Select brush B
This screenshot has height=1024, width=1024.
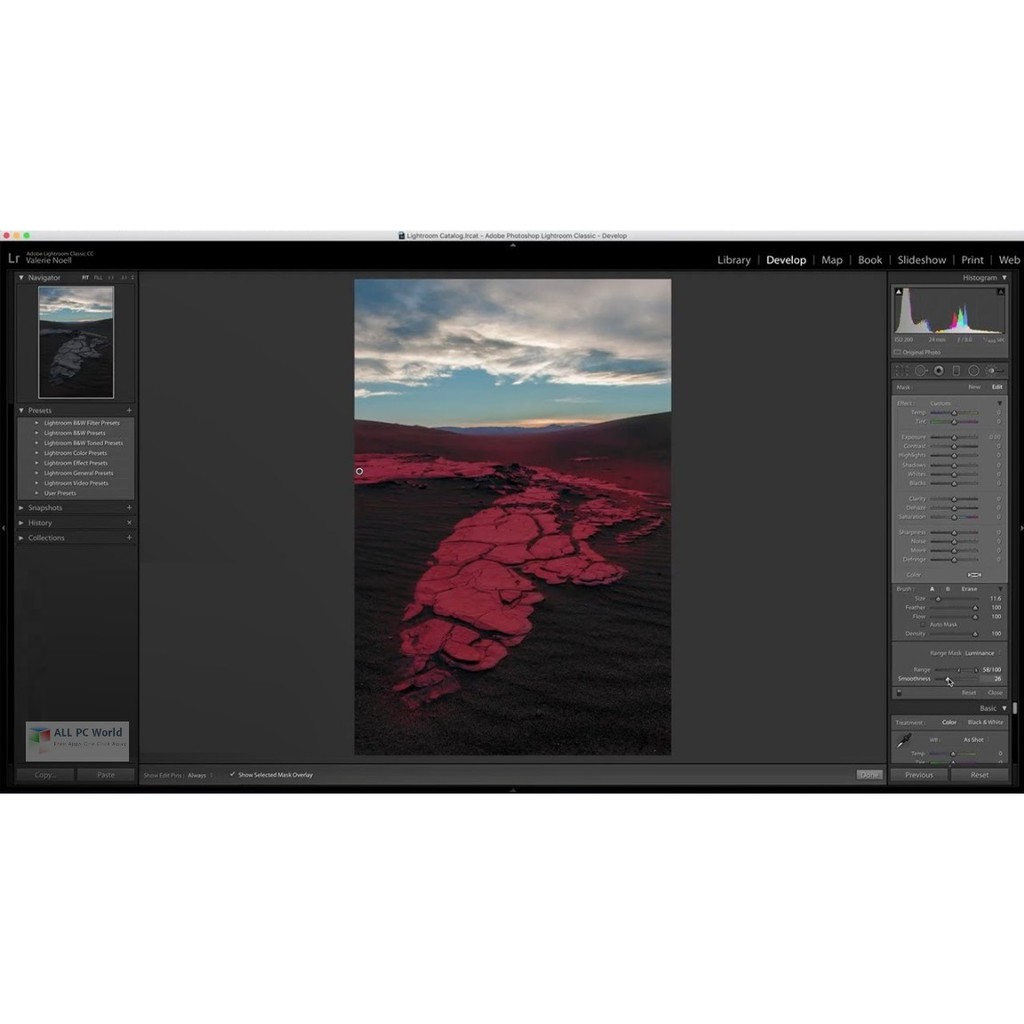tap(948, 589)
